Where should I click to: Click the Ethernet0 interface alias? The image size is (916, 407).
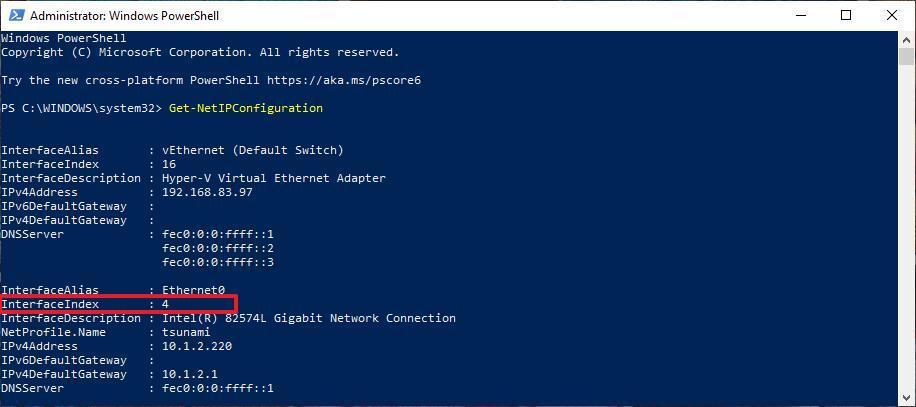[x=193, y=290]
